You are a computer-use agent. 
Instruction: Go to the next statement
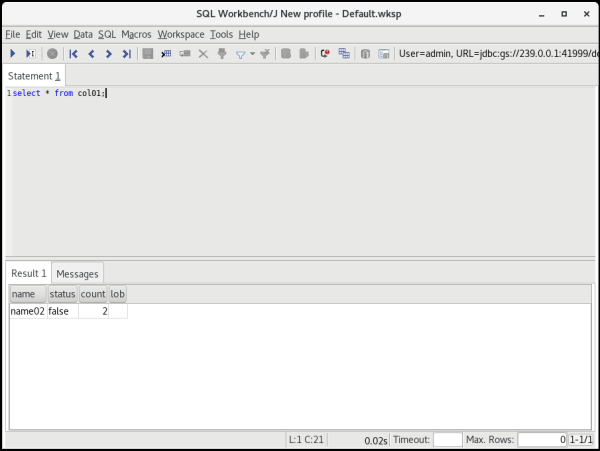(109, 54)
